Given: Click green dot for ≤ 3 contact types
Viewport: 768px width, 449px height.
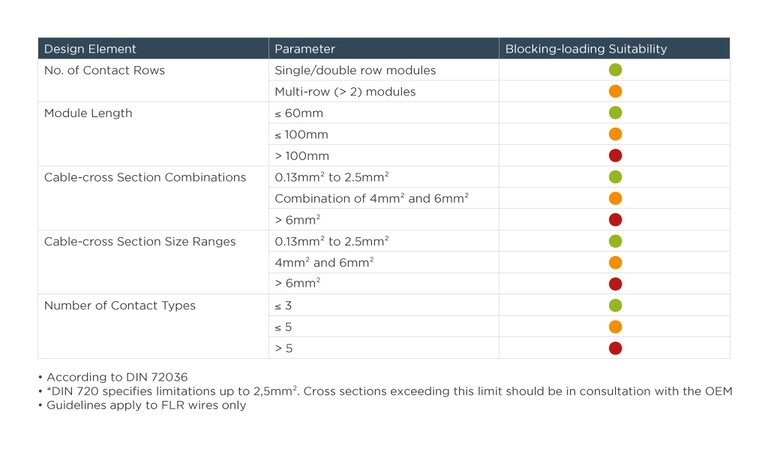Looking at the screenshot, I should click(615, 305).
